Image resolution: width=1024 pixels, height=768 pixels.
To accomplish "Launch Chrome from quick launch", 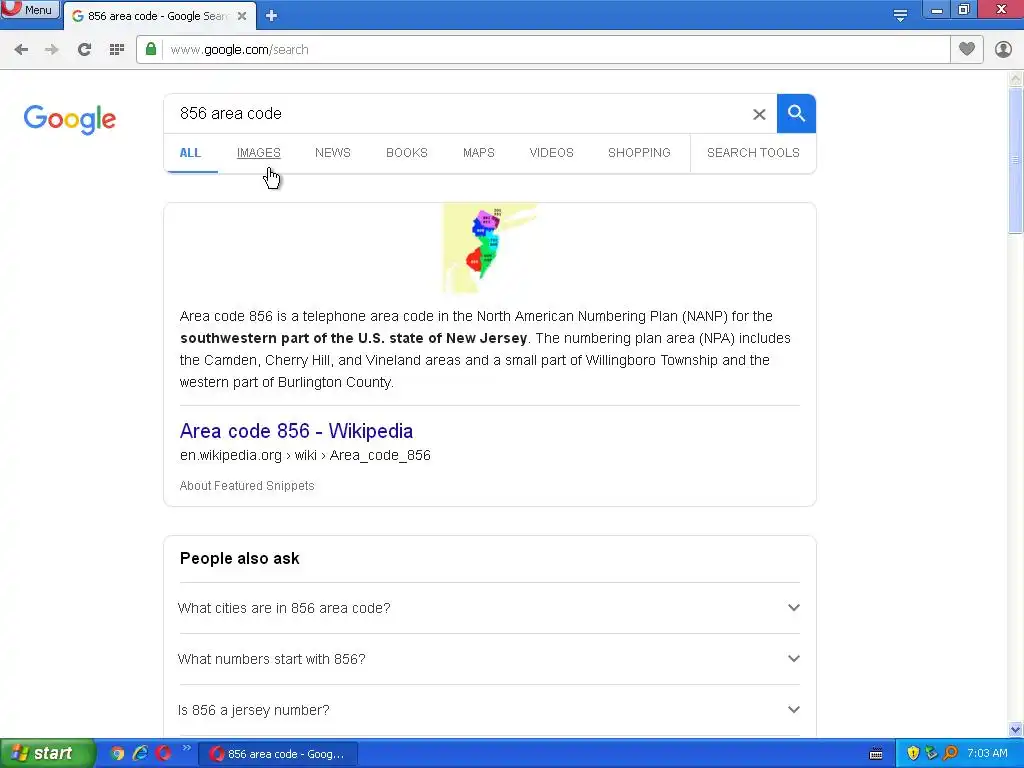I will tap(117, 754).
